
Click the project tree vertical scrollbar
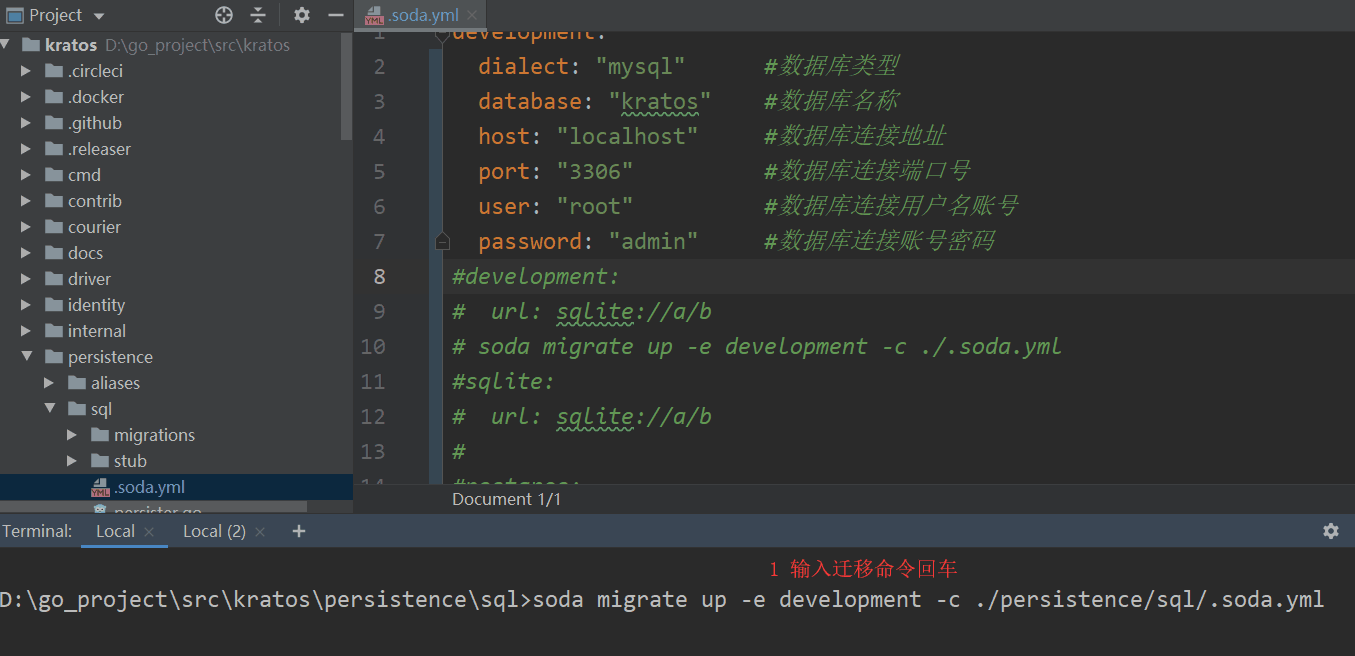click(346, 85)
